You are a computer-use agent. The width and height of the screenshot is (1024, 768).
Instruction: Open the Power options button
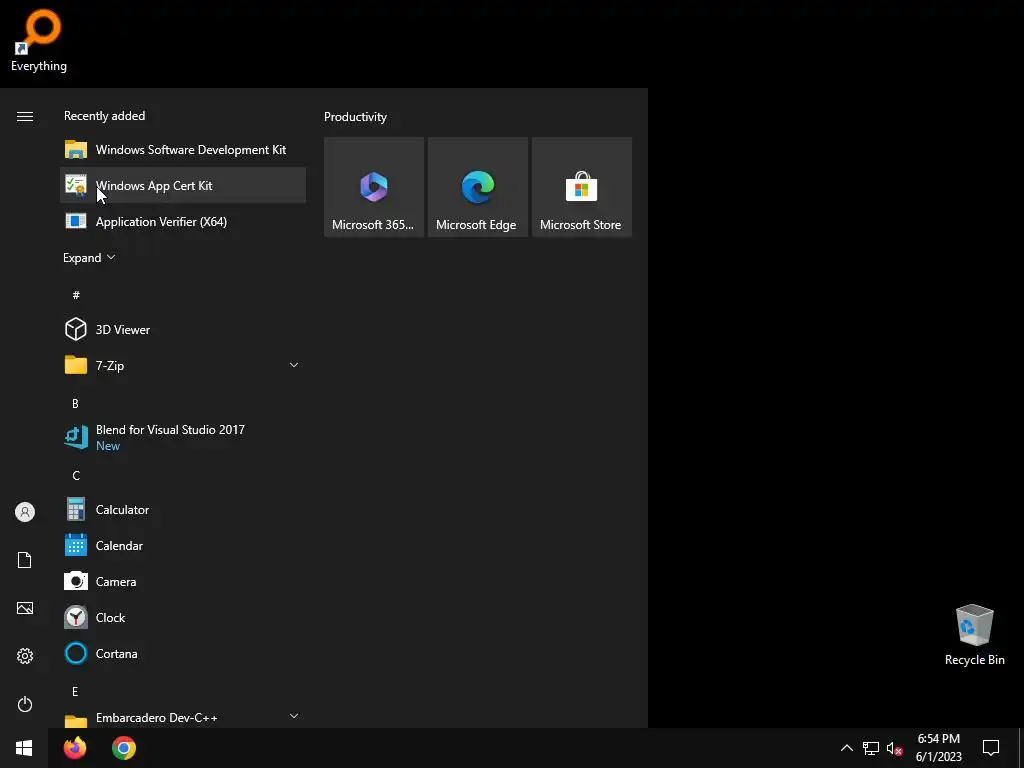tap(25, 704)
